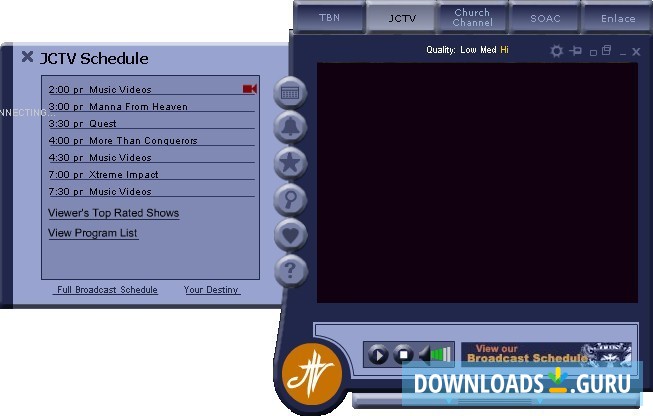Select the 2:00 Music Videos entry
Viewport: 653px width, 416px height.
152,89
